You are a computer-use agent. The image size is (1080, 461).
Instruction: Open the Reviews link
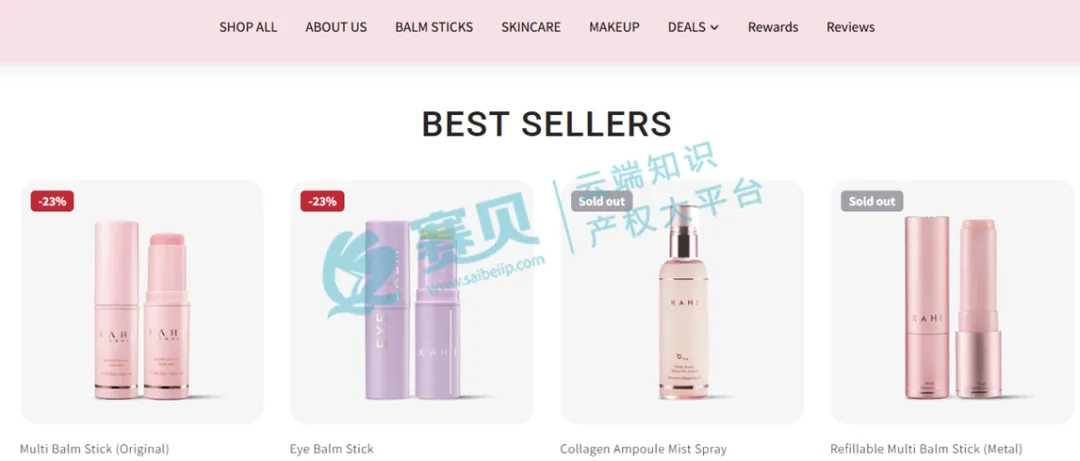[851, 28]
